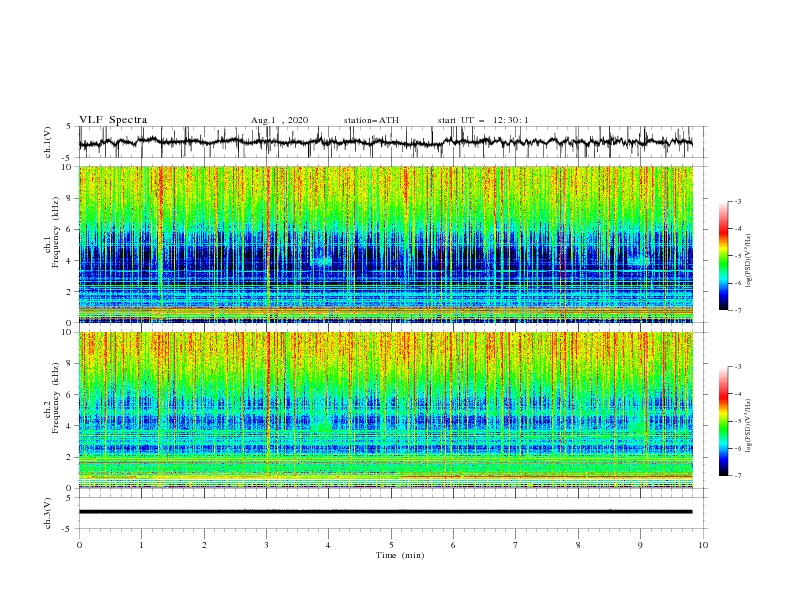792x612 pixels.
Task: Click tick label '3' on the Time axis
Action: click(267, 545)
